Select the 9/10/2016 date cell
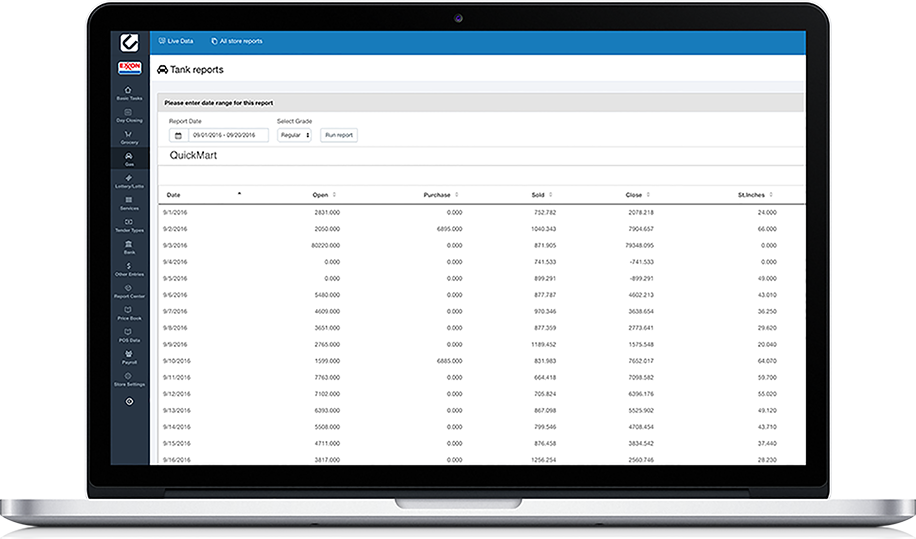The width and height of the screenshot is (916, 539). 177,361
